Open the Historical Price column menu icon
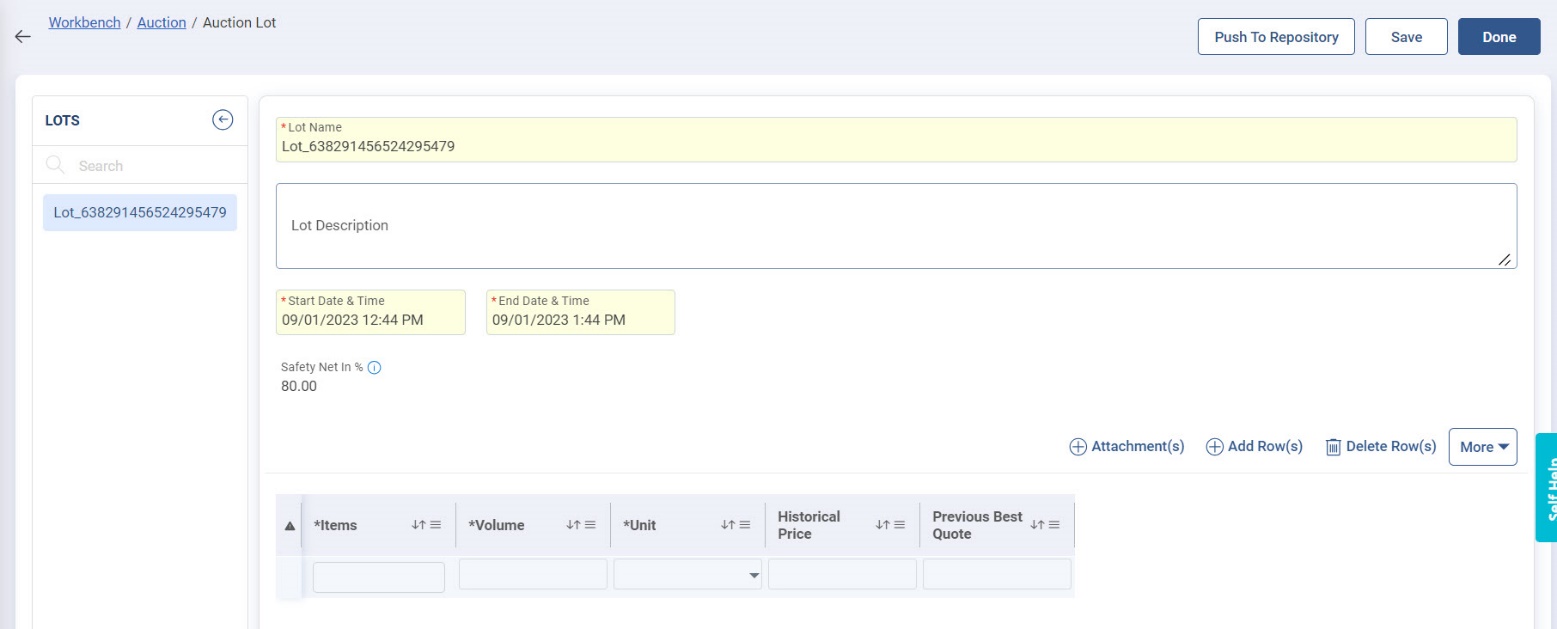 point(899,525)
